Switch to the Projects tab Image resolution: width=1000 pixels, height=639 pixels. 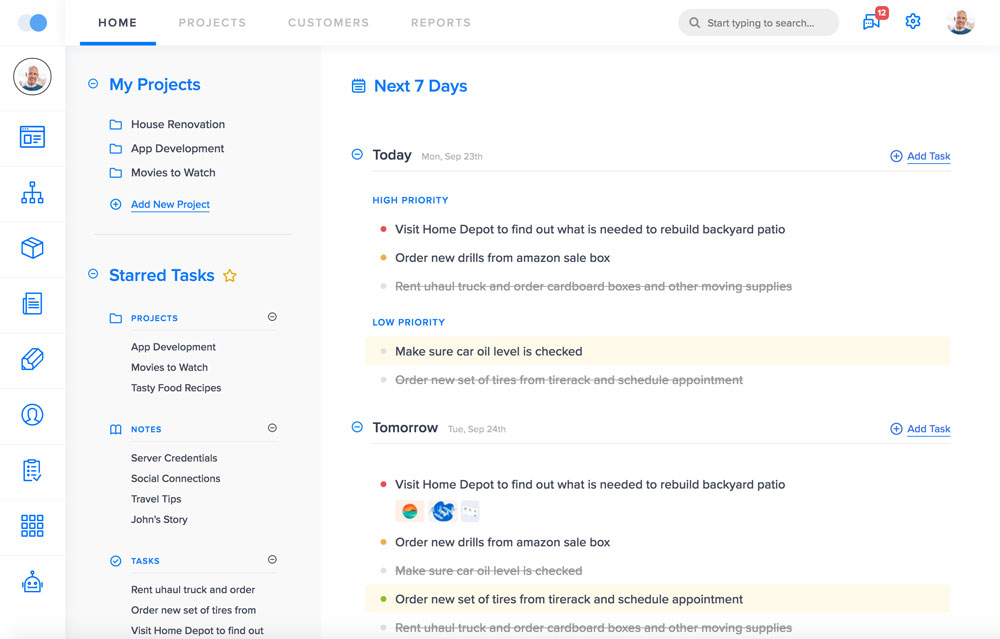212,22
